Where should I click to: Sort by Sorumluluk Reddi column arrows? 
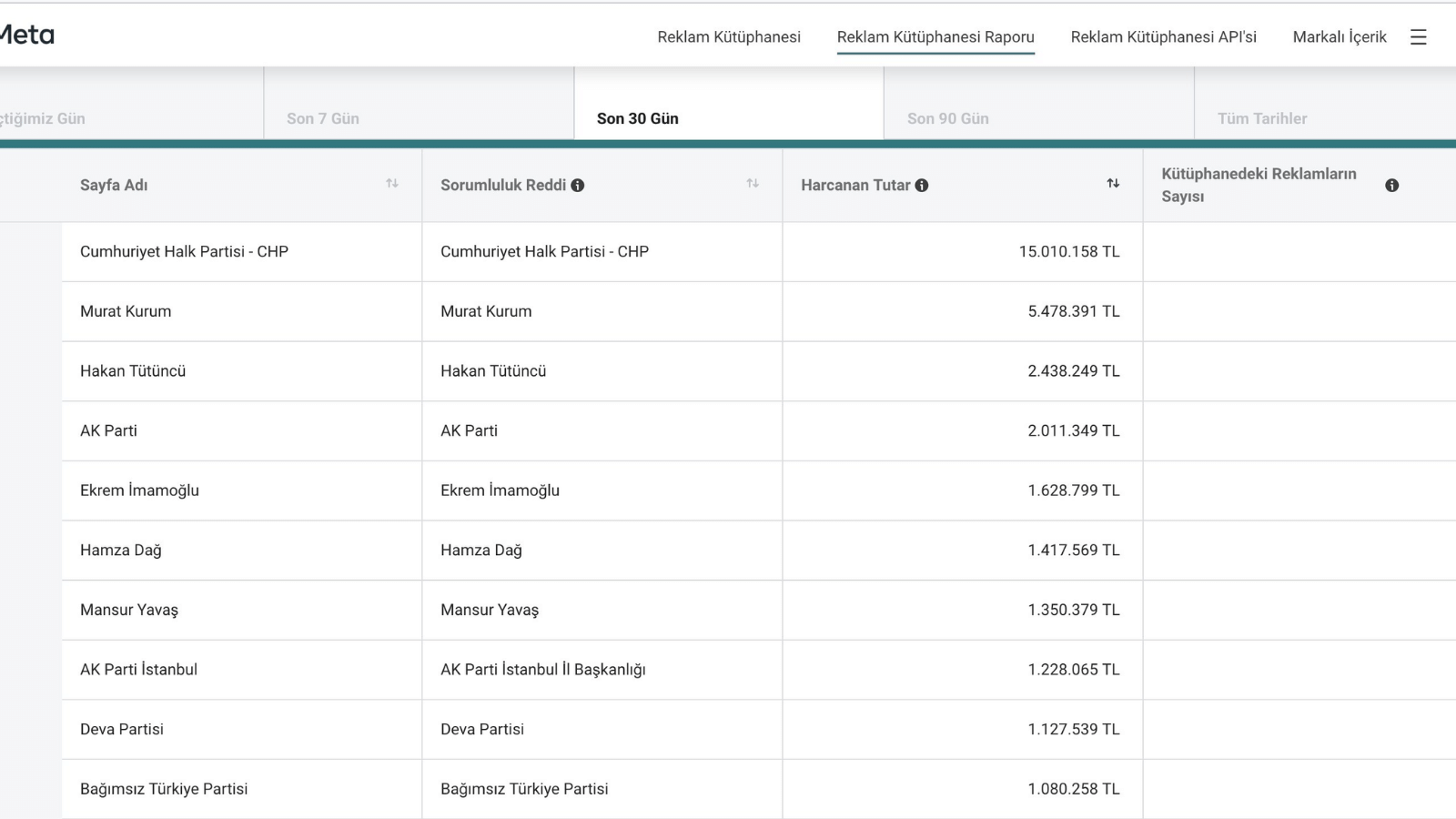[x=753, y=184]
